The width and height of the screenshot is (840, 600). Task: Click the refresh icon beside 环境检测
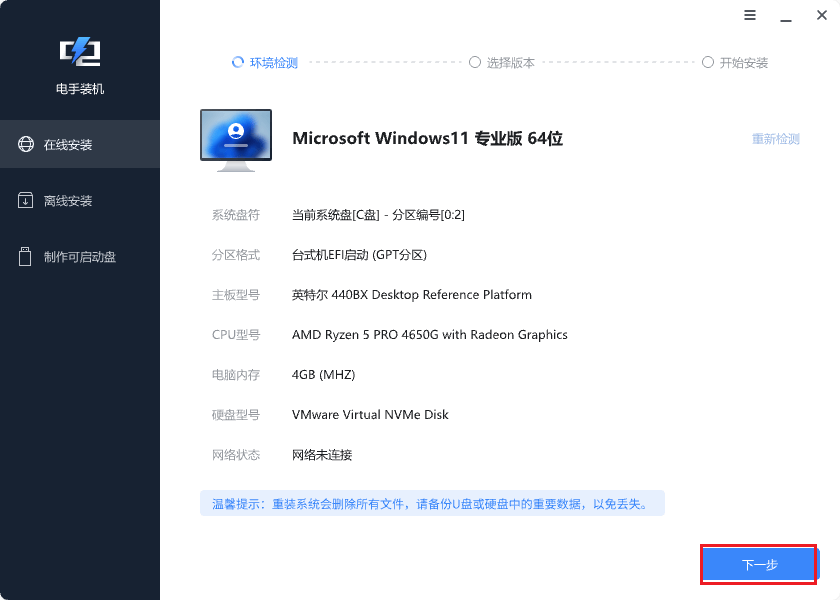tap(238, 61)
